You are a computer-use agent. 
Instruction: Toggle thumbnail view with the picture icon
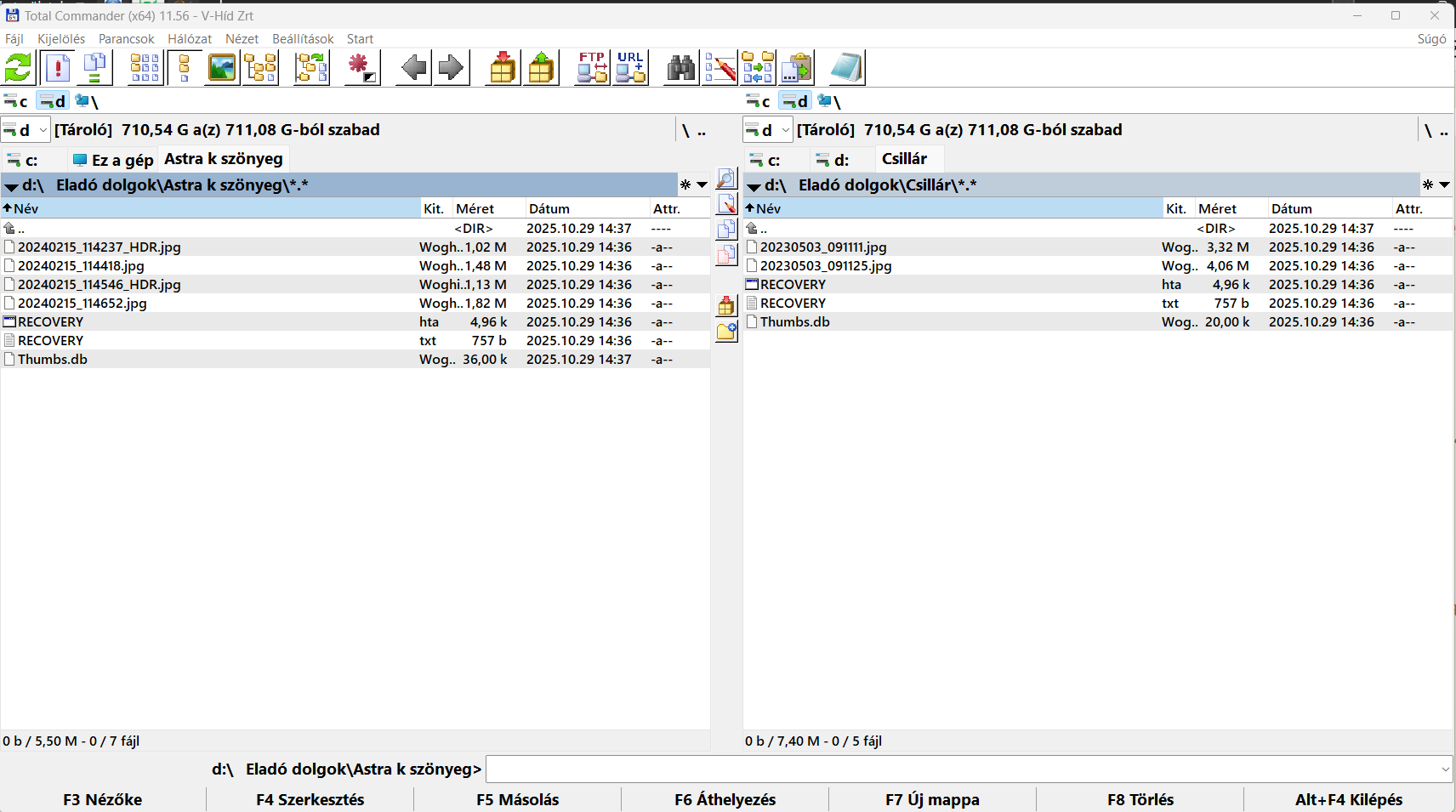click(222, 68)
